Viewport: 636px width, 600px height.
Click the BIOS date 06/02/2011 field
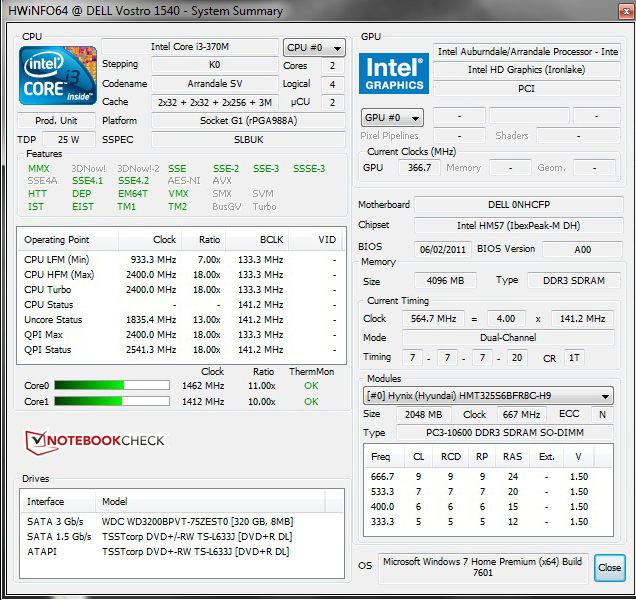tap(443, 249)
